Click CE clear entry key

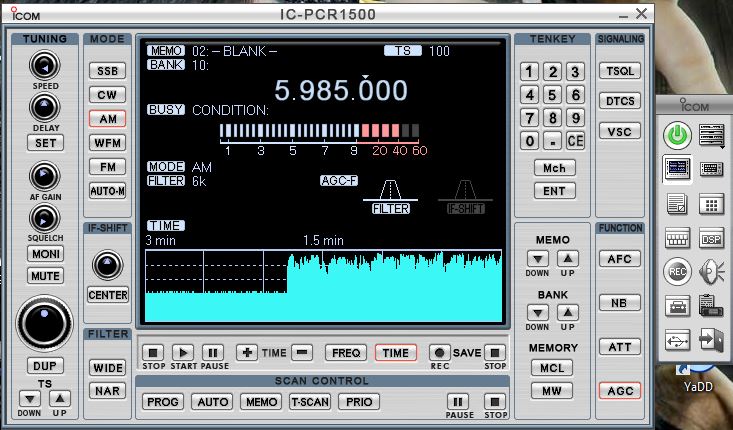click(x=575, y=141)
